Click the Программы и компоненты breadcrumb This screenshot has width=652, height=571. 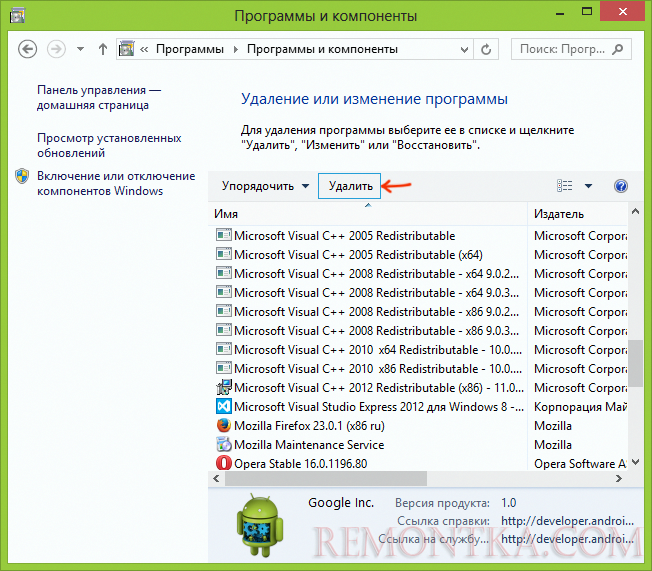pos(322,49)
